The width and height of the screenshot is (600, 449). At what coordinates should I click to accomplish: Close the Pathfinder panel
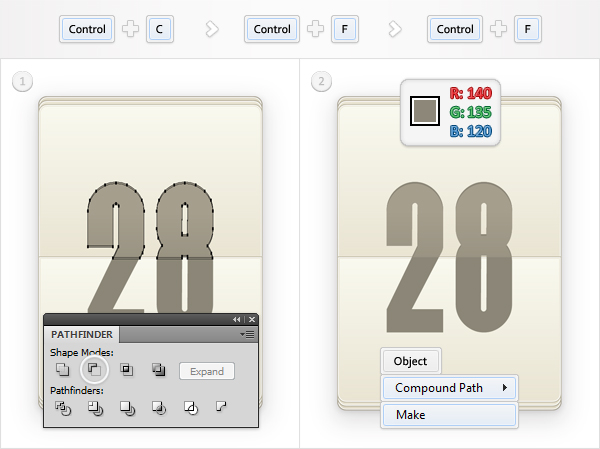pyautogui.click(x=252, y=320)
